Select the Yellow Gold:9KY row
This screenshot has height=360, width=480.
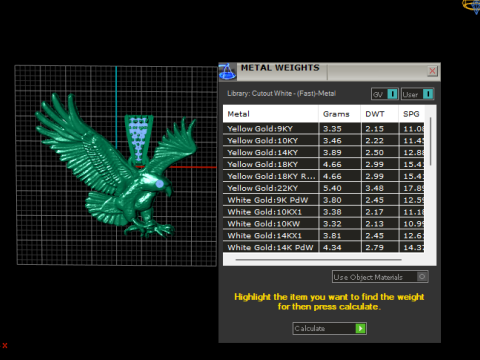pos(324,129)
